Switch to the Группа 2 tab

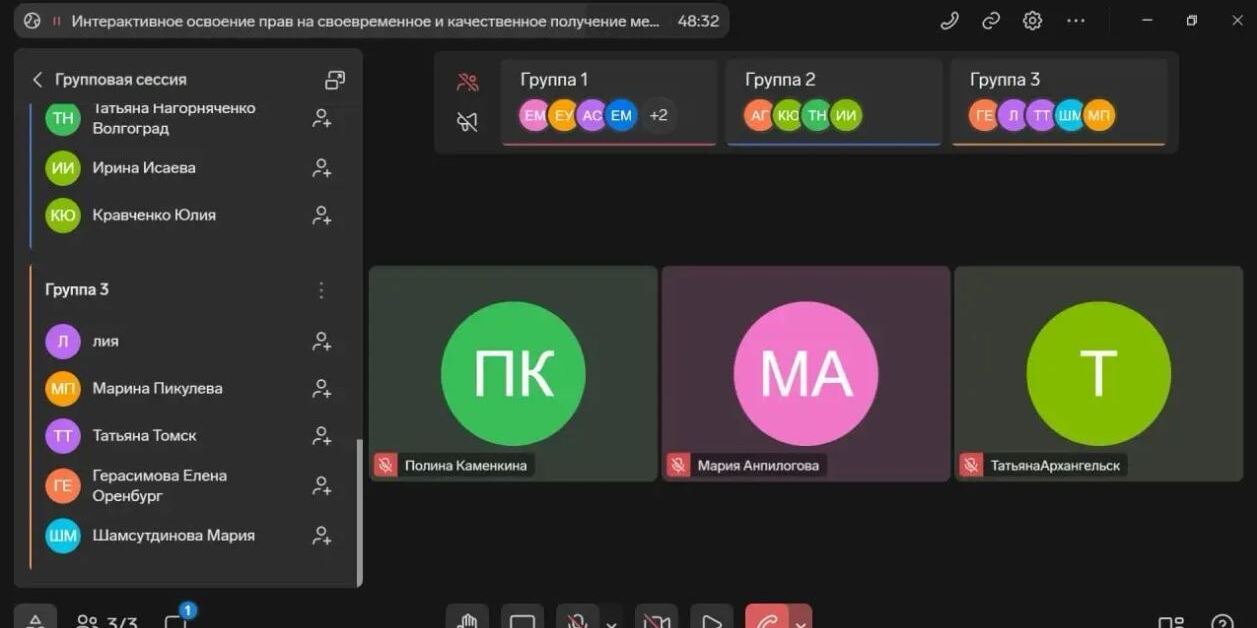(x=833, y=102)
